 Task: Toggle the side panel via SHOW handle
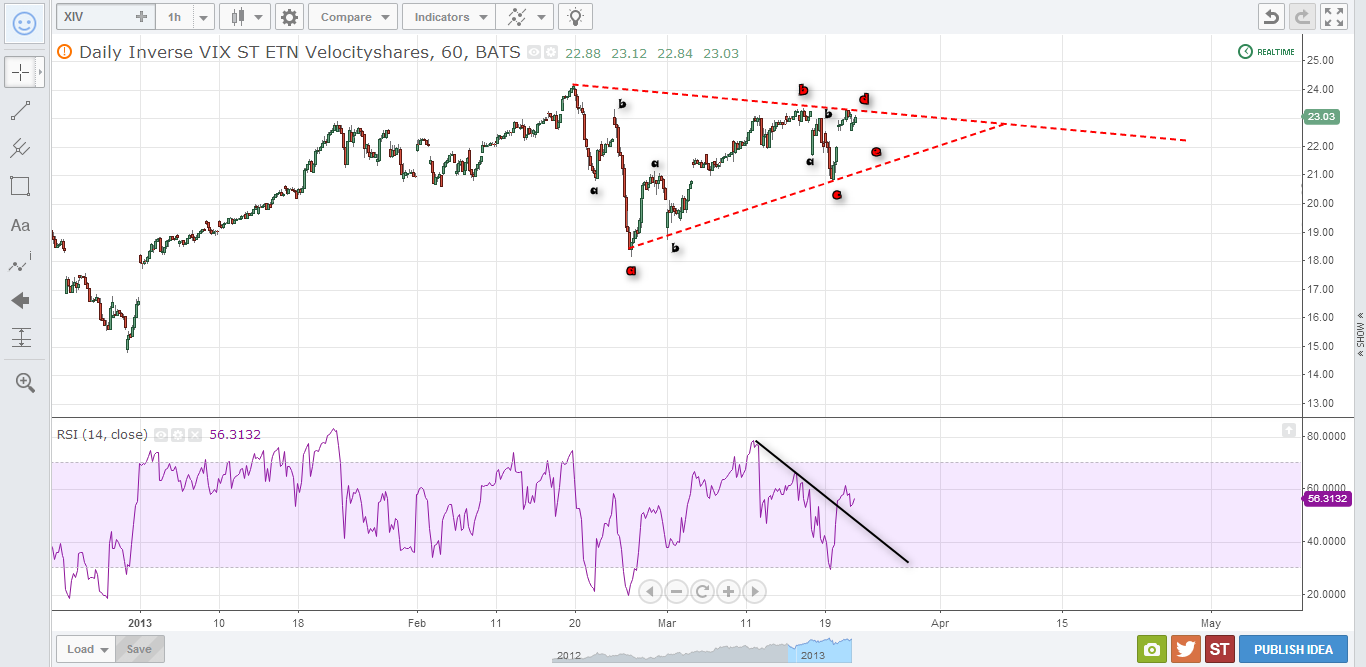[x=1359, y=333]
